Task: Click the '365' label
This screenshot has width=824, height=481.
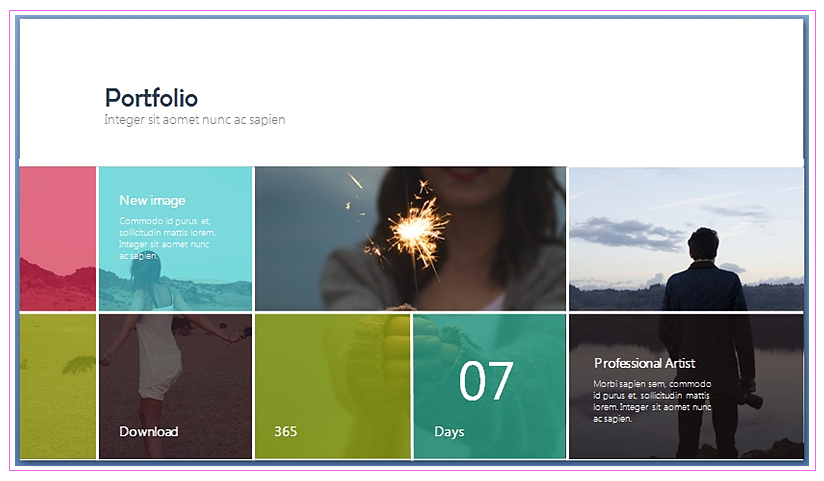Action: pyautogui.click(x=285, y=432)
